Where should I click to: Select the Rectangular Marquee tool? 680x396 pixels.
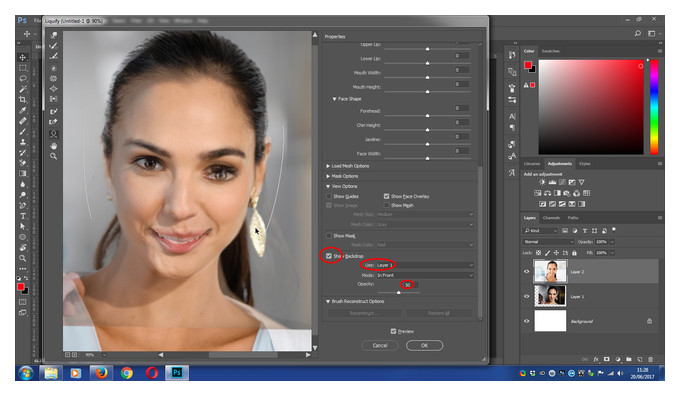coord(23,68)
